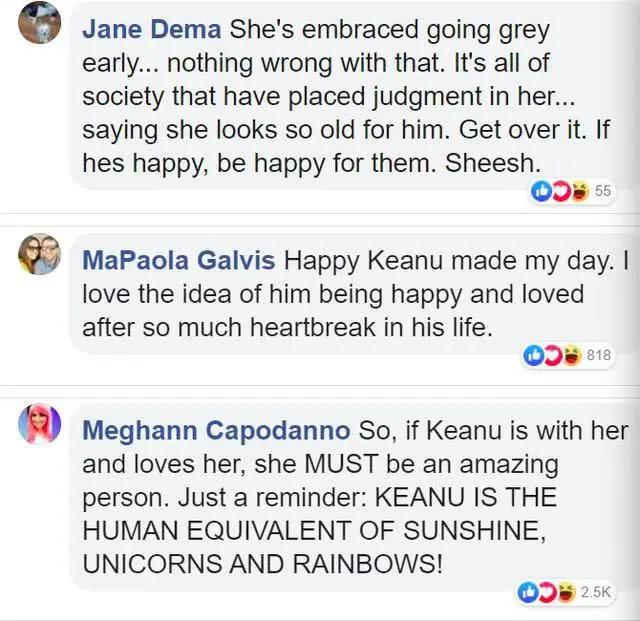
Task: Open MaPaola Galvis's profile name link
Action: pos(179,260)
